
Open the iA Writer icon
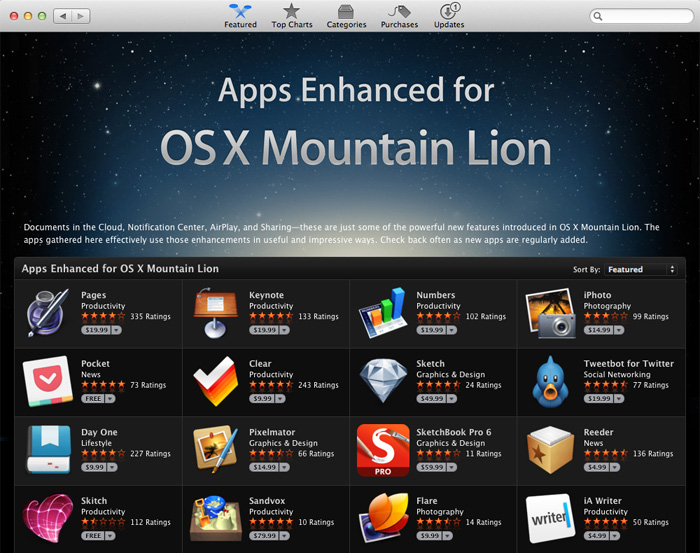click(x=550, y=518)
